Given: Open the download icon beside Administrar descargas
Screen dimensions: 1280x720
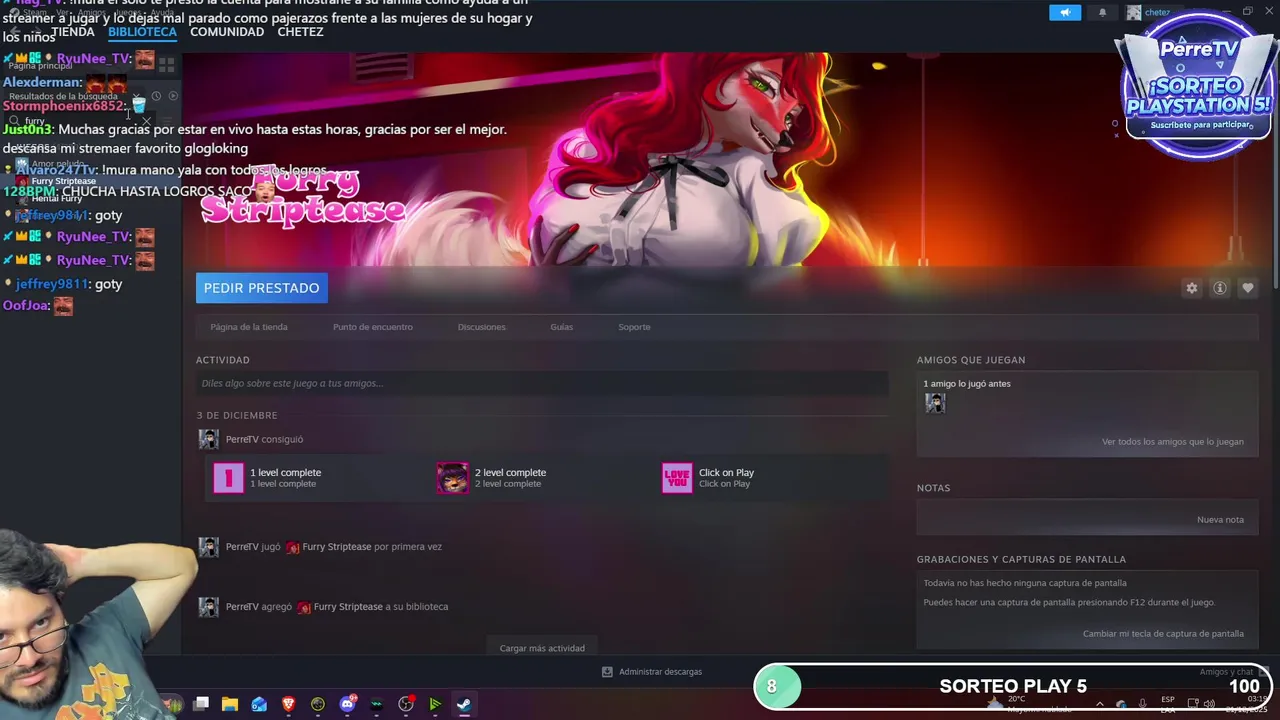Looking at the screenshot, I should click(607, 672).
